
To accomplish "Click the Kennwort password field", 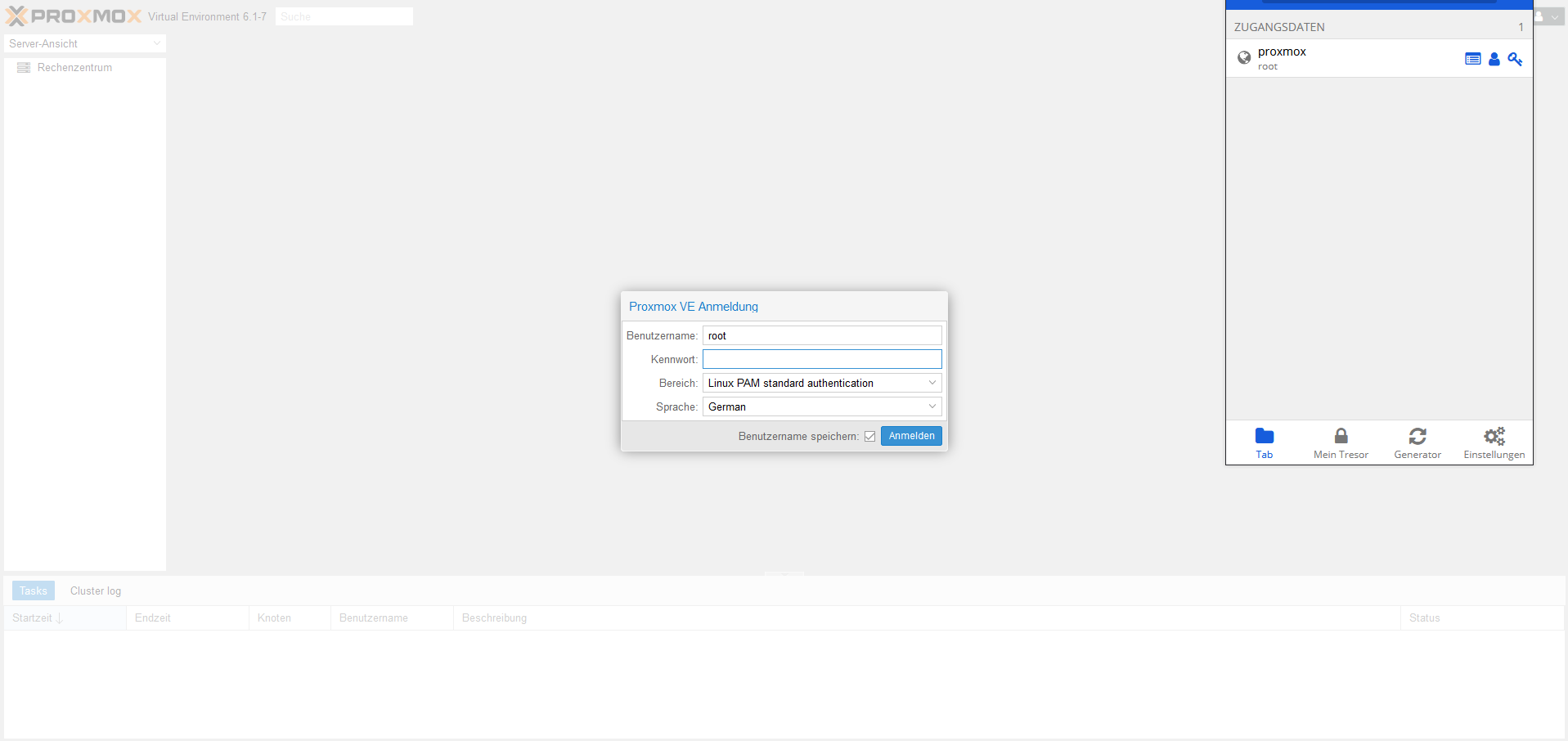I will (822, 359).
